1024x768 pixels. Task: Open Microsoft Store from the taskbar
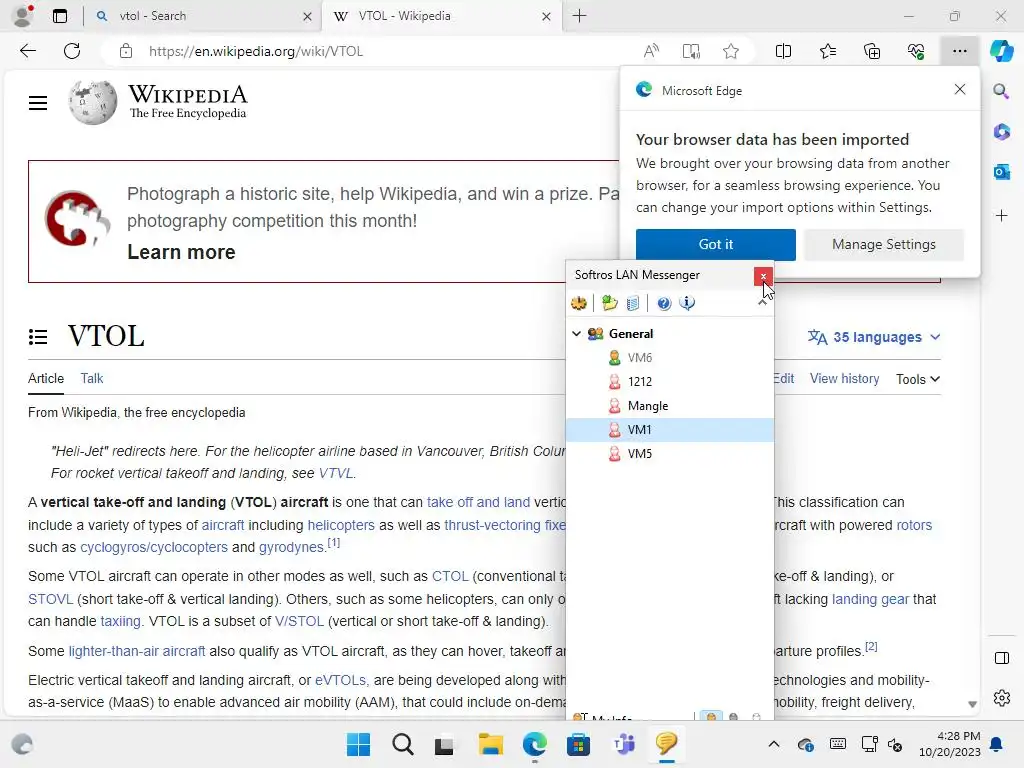(578, 744)
